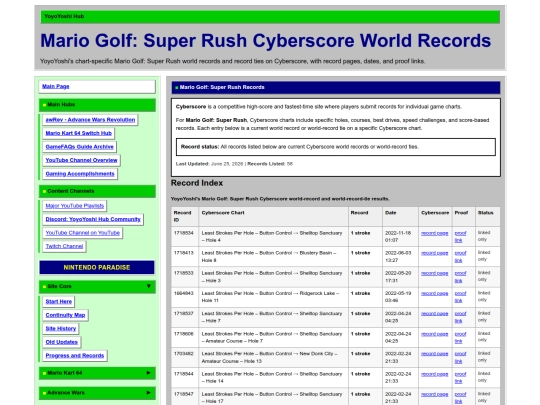Open proof link for New Donk City Hole 13
This screenshot has width=540, height=405.
pos(460,357)
